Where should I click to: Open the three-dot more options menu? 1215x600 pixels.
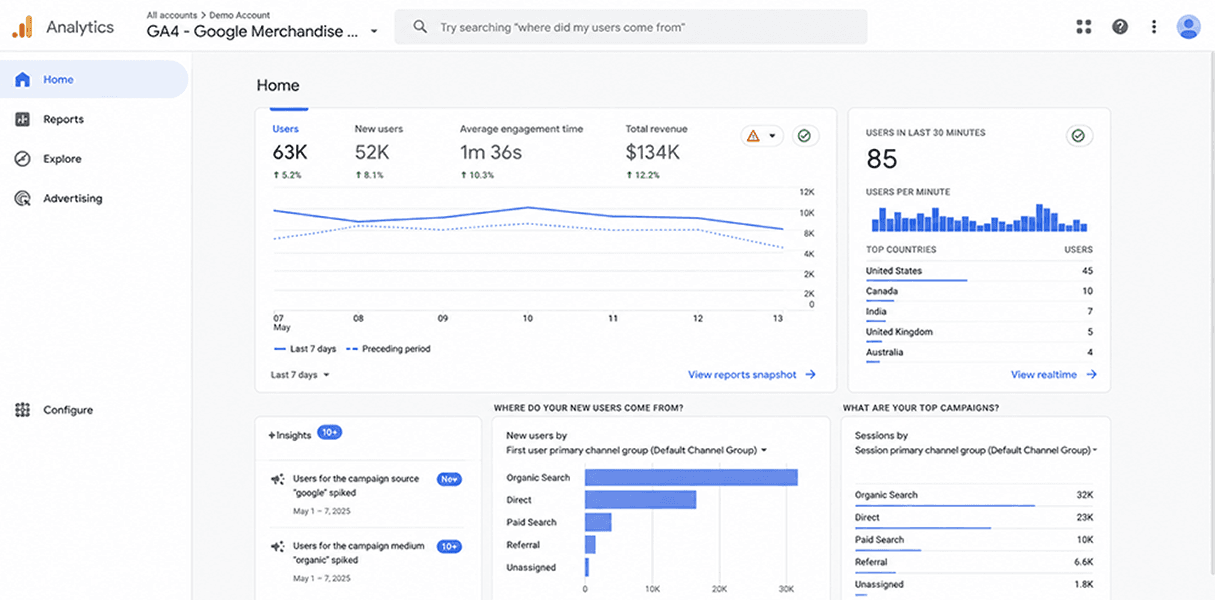pos(1154,27)
